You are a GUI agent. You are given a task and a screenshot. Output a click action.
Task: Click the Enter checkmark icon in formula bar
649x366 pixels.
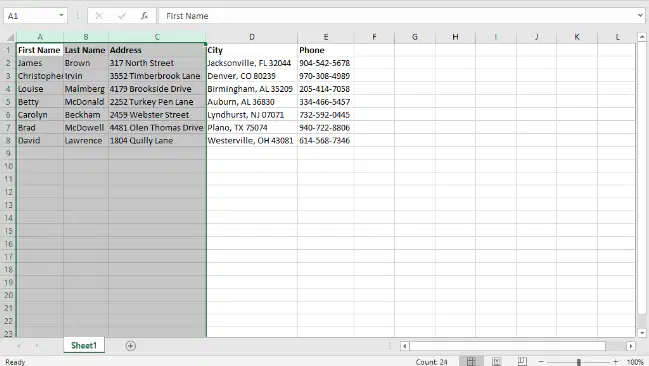click(122, 16)
